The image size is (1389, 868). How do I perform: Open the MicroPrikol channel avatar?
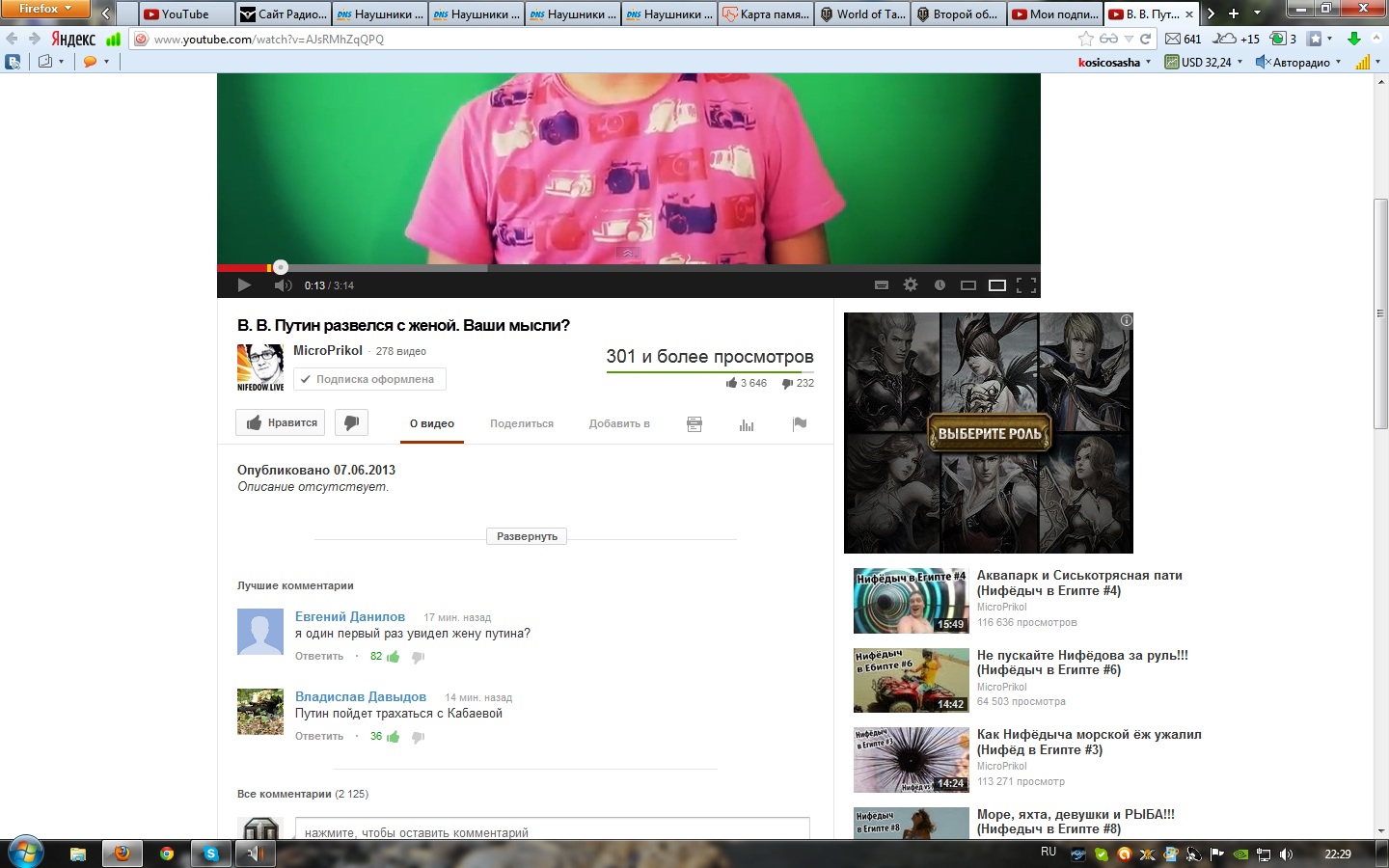coord(260,366)
